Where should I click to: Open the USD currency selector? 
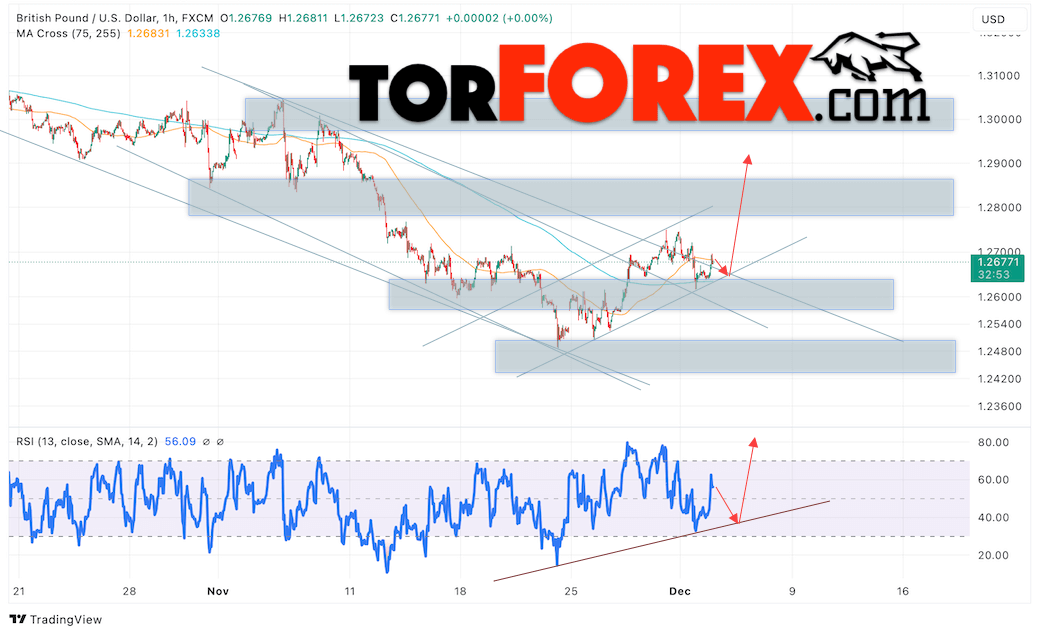coord(993,19)
